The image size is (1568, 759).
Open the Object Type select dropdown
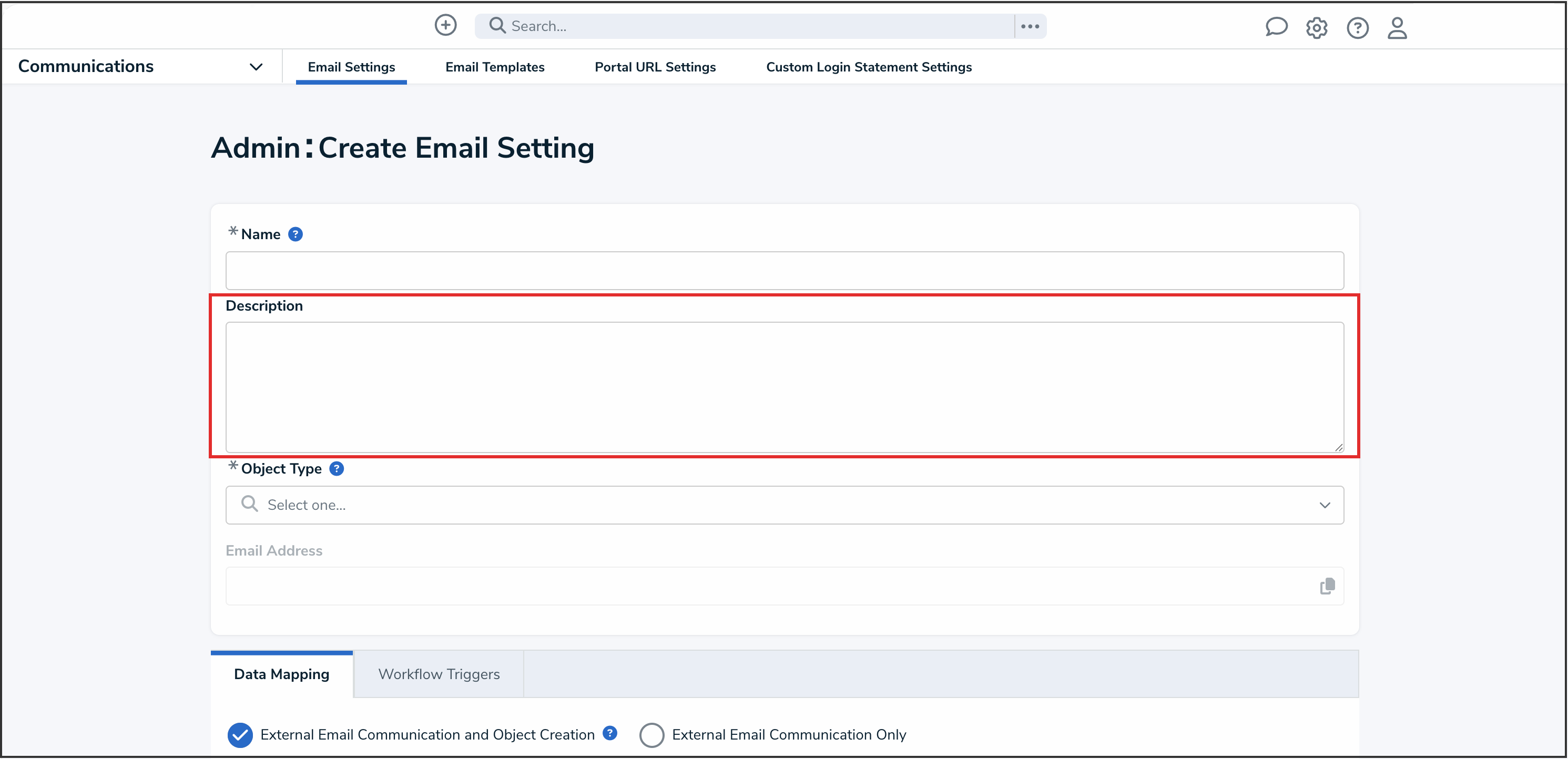[x=784, y=505]
